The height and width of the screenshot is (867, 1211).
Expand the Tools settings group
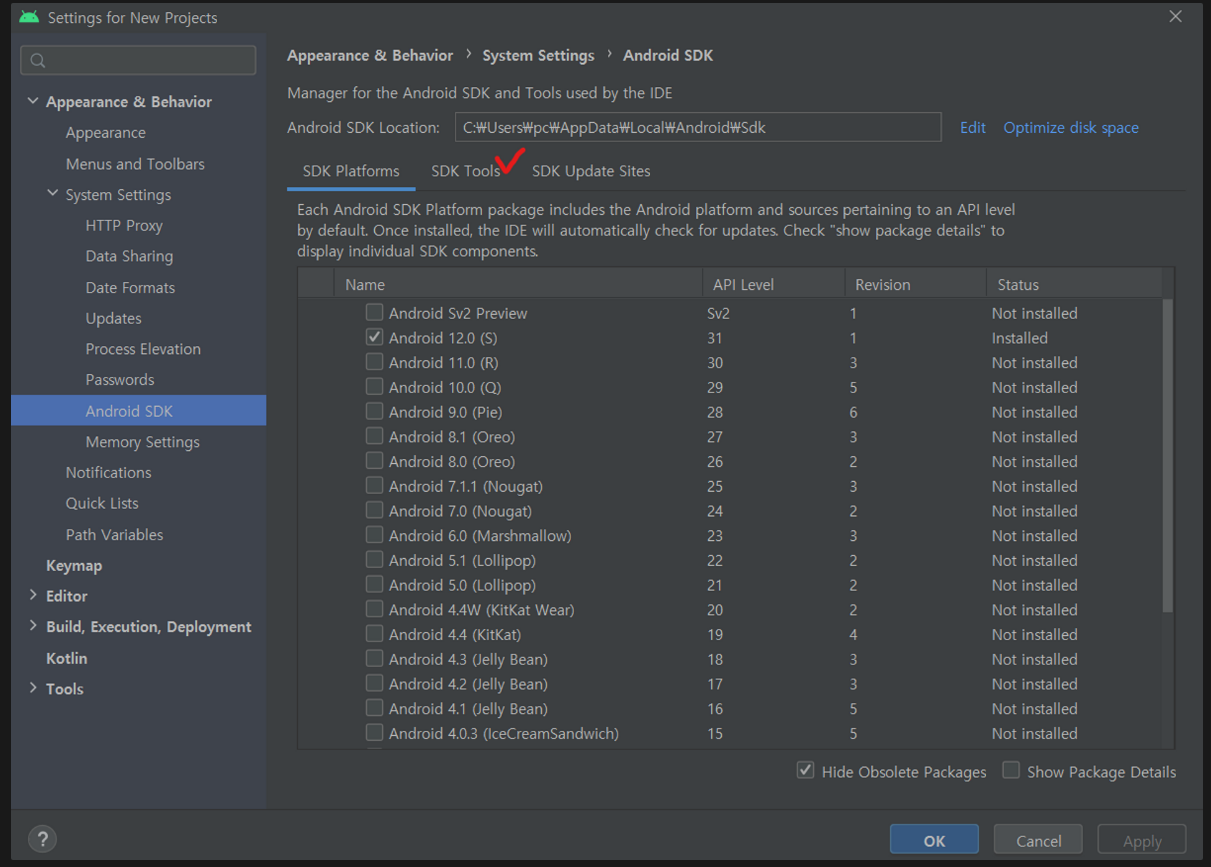33,688
